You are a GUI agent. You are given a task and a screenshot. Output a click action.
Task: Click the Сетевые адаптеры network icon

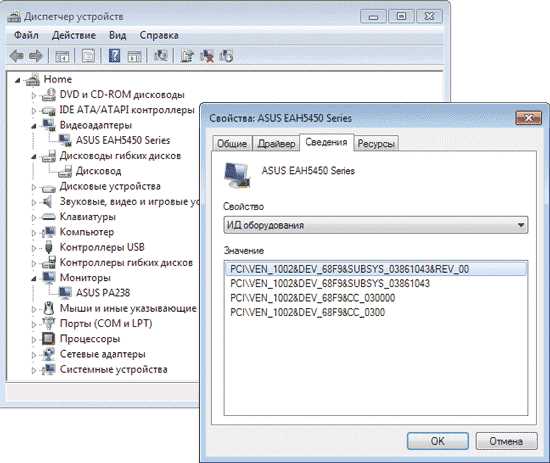pos(48,354)
